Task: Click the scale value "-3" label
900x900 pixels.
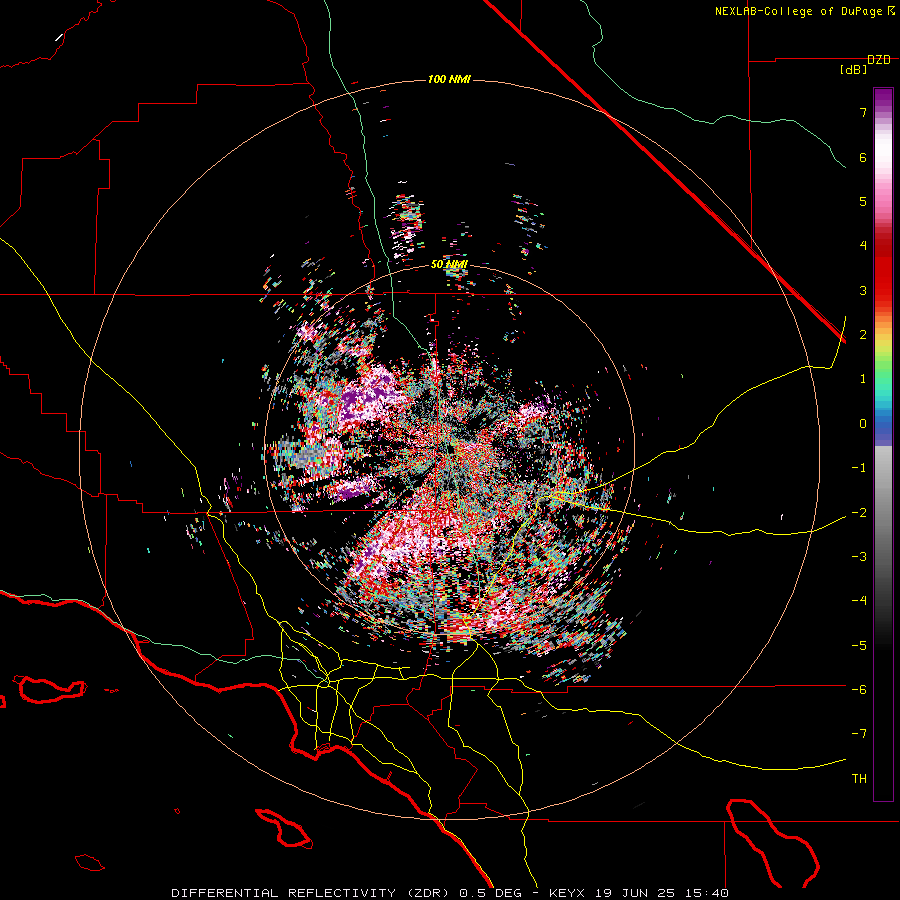Action: point(859,557)
